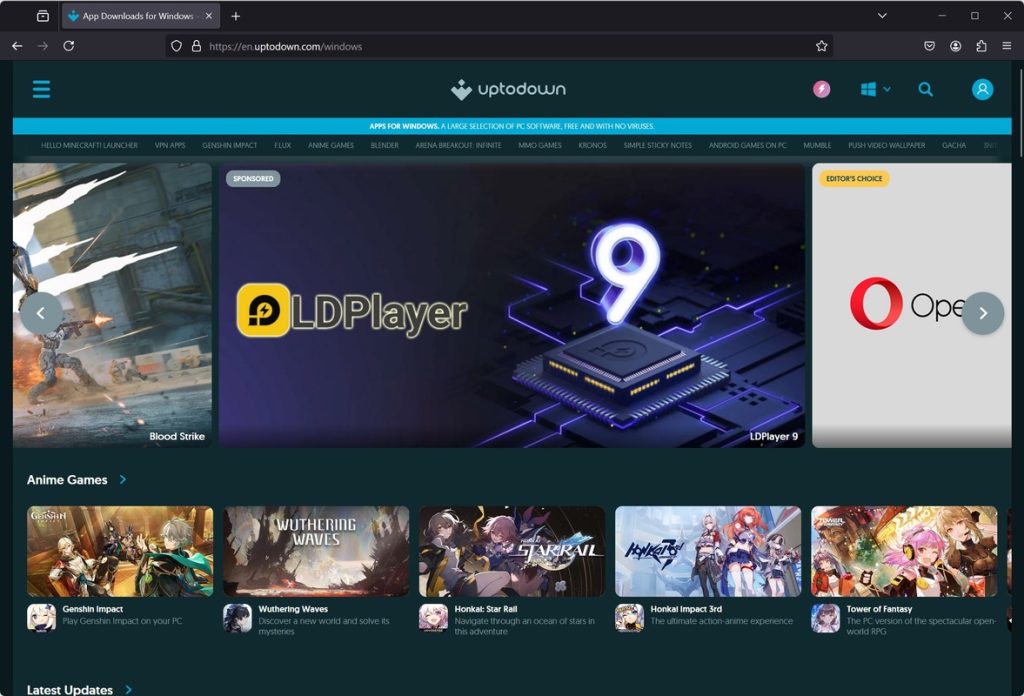Open the Blender tag

[x=385, y=146]
